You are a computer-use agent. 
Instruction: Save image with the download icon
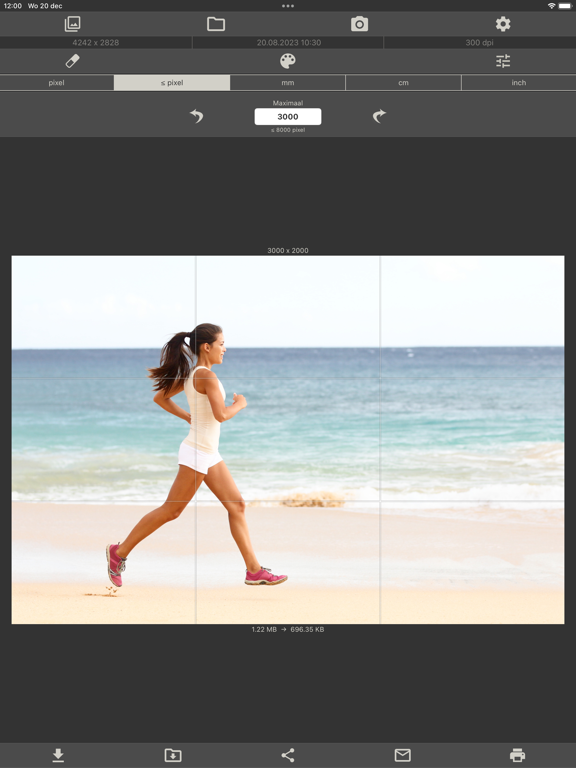pos(58,755)
